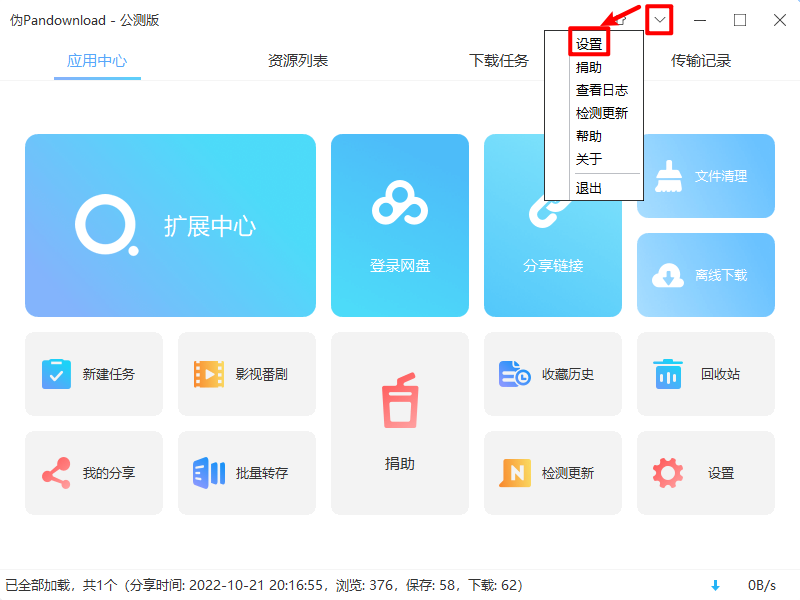The width and height of the screenshot is (800, 600).
Task: Click the 新建任务 clipboard icon
Action: pyautogui.click(x=56, y=374)
